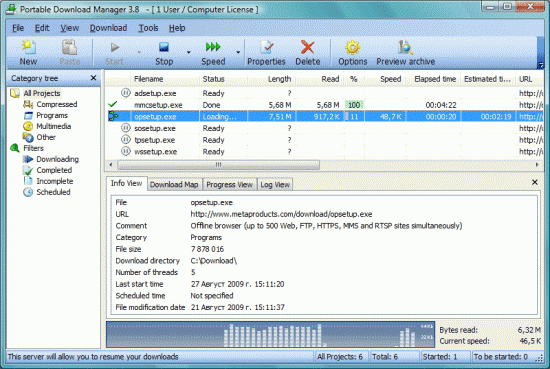The height and width of the screenshot is (369, 550).
Task: Click 'All Projects: 6' in status bar
Action: (340, 357)
